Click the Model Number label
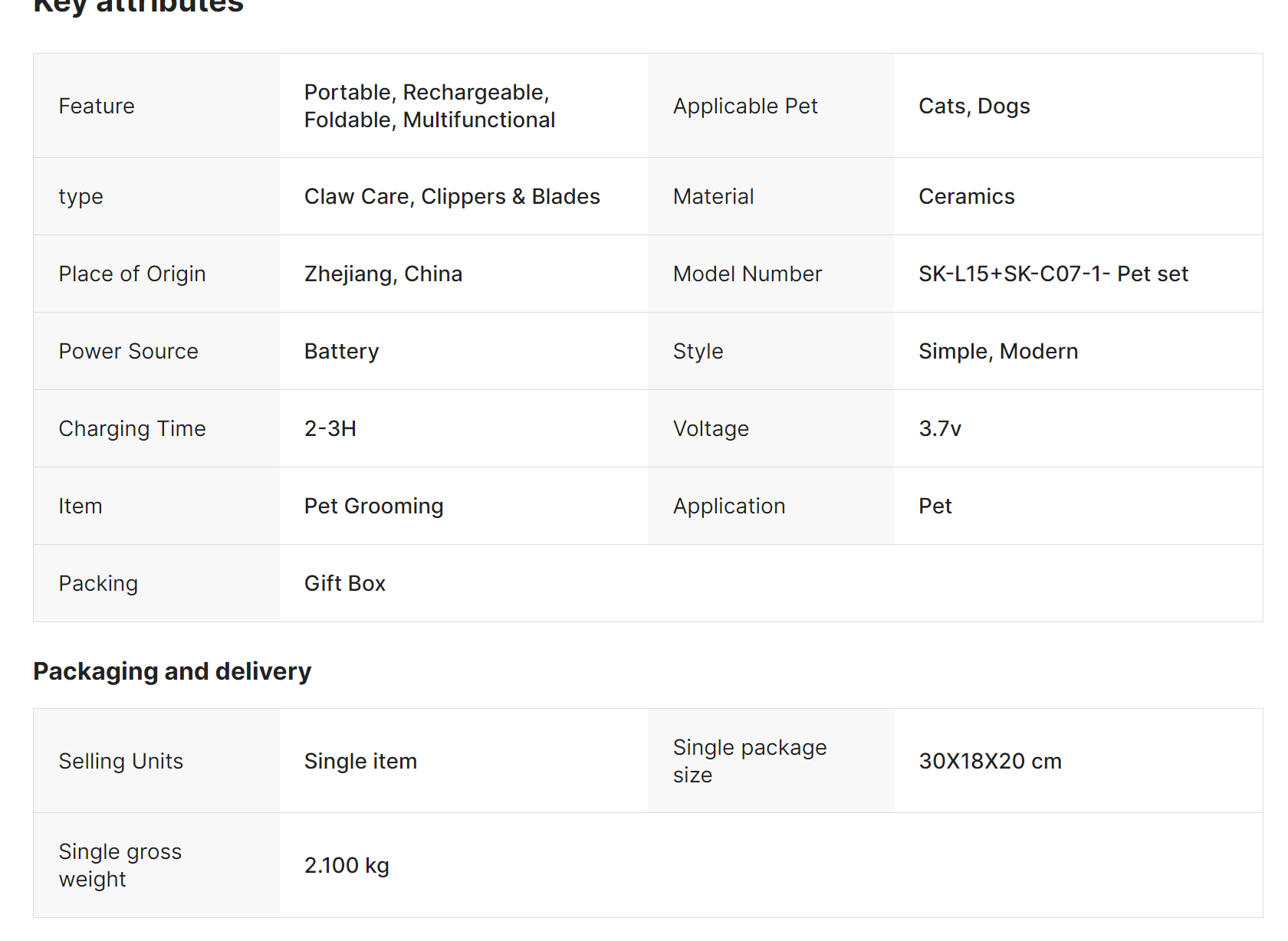Screen dimensions: 1288x941 (x=747, y=274)
